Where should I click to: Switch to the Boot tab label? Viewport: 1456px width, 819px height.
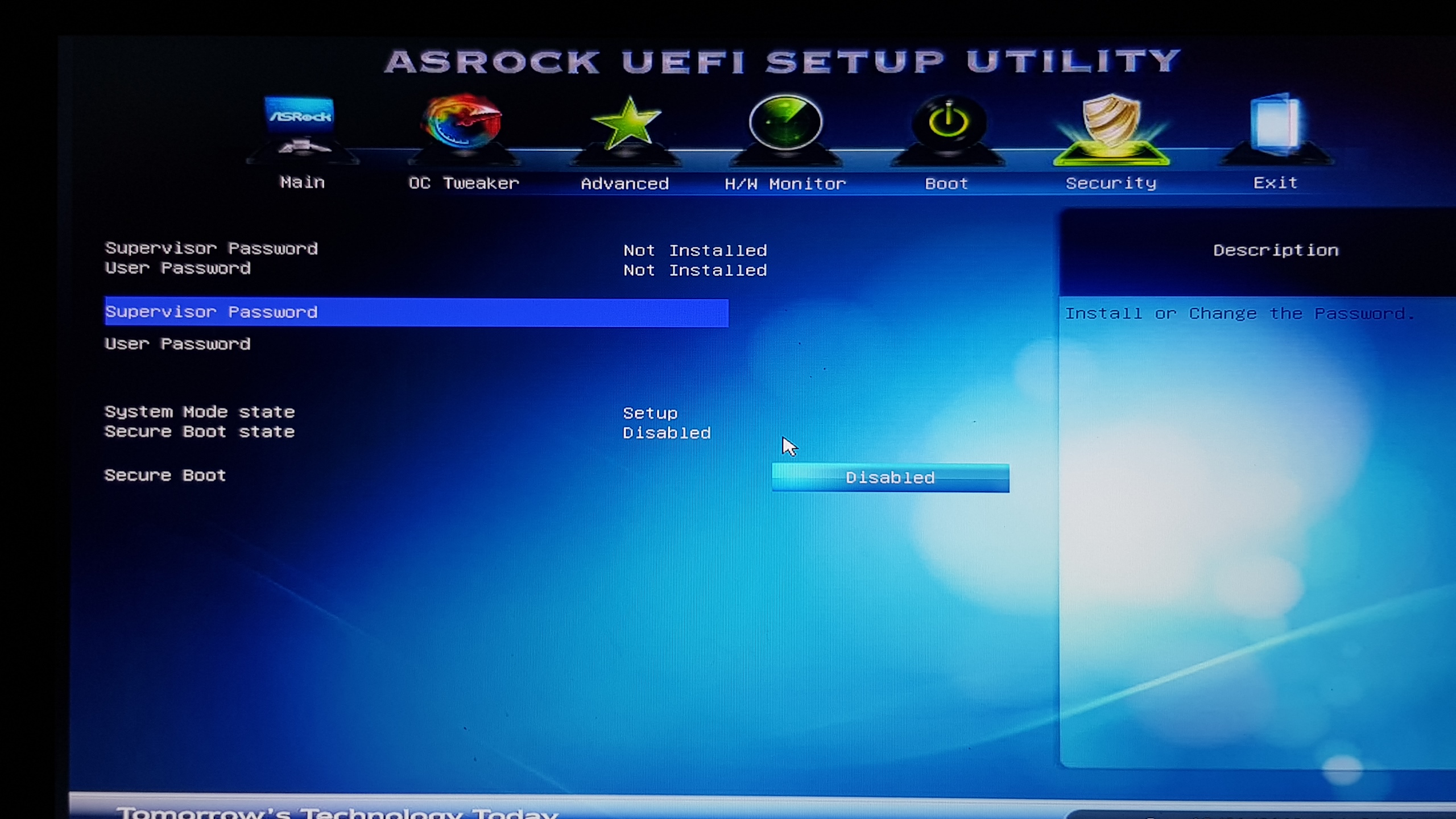point(946,184)
